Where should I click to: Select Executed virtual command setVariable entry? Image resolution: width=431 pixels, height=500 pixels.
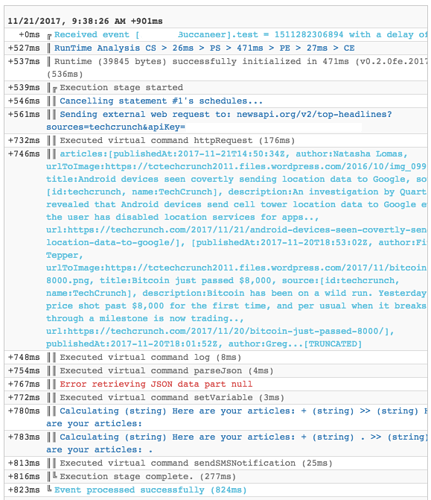172,397
